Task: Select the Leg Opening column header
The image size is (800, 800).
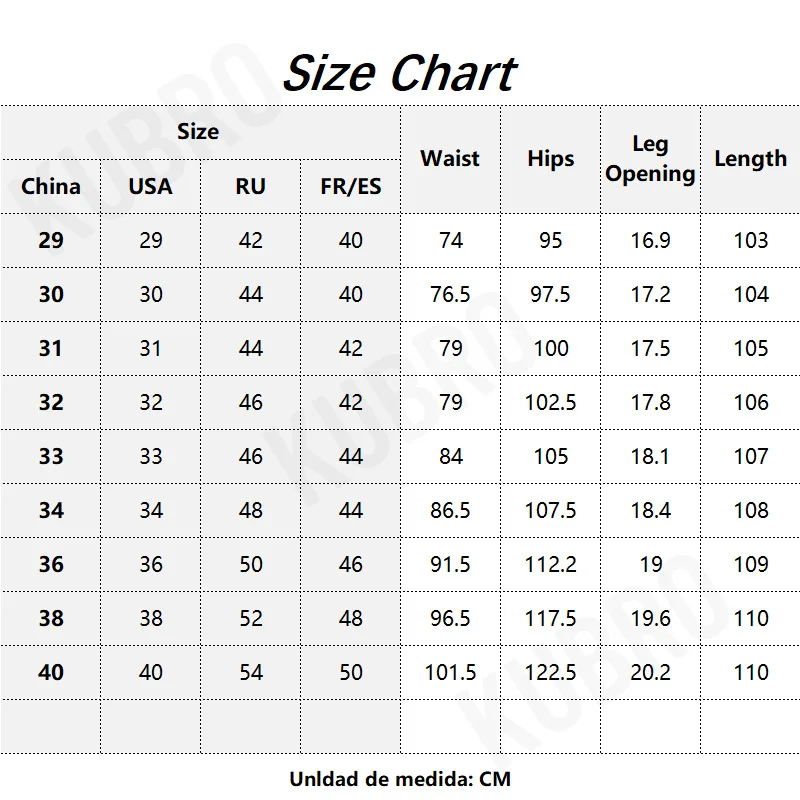Action: [650, 159]
